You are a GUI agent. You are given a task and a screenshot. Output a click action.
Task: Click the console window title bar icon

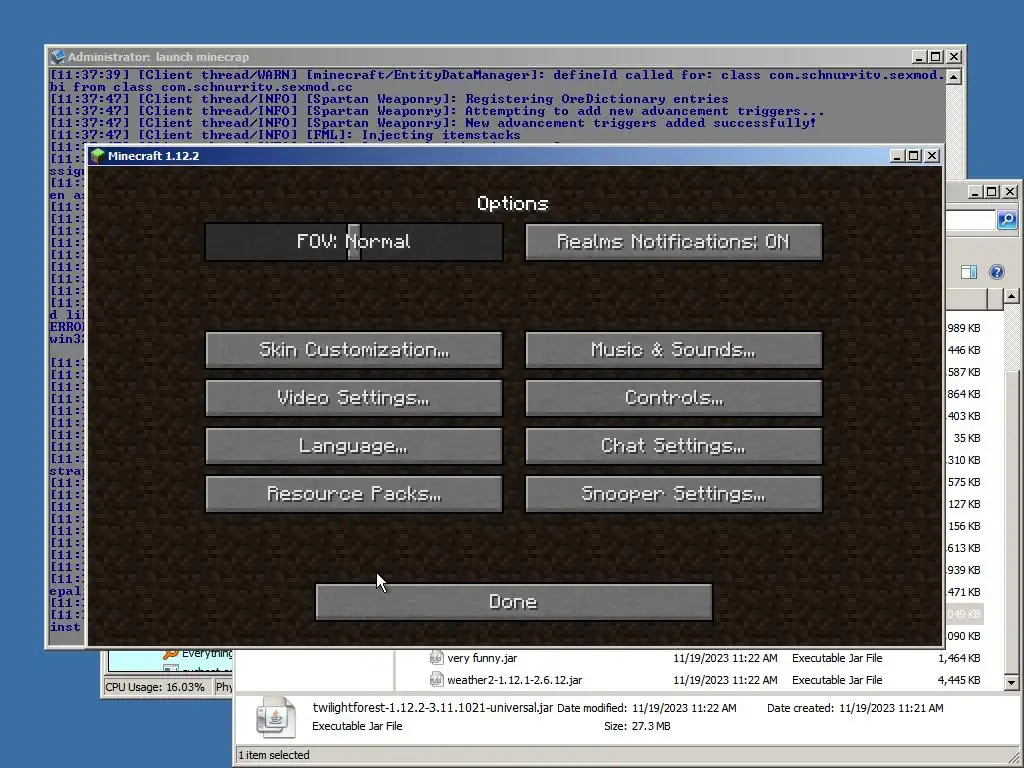point(58,57)
